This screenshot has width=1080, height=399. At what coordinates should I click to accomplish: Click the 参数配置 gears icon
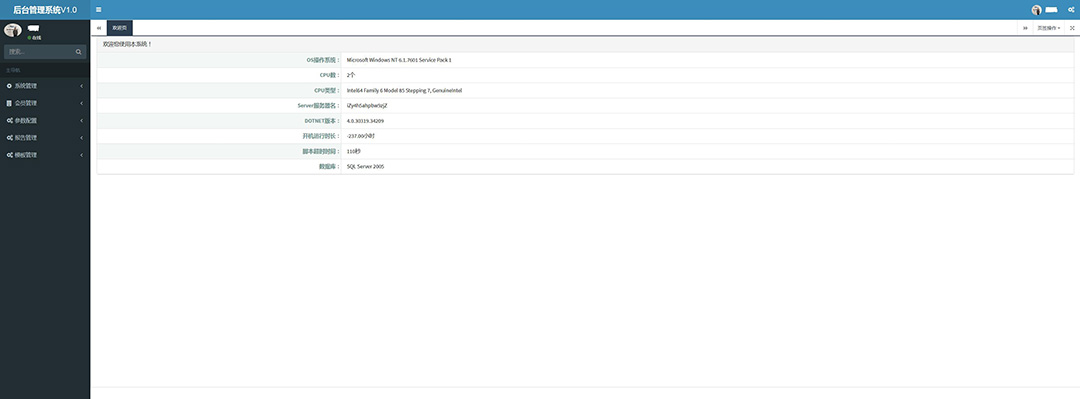(10, 121)
